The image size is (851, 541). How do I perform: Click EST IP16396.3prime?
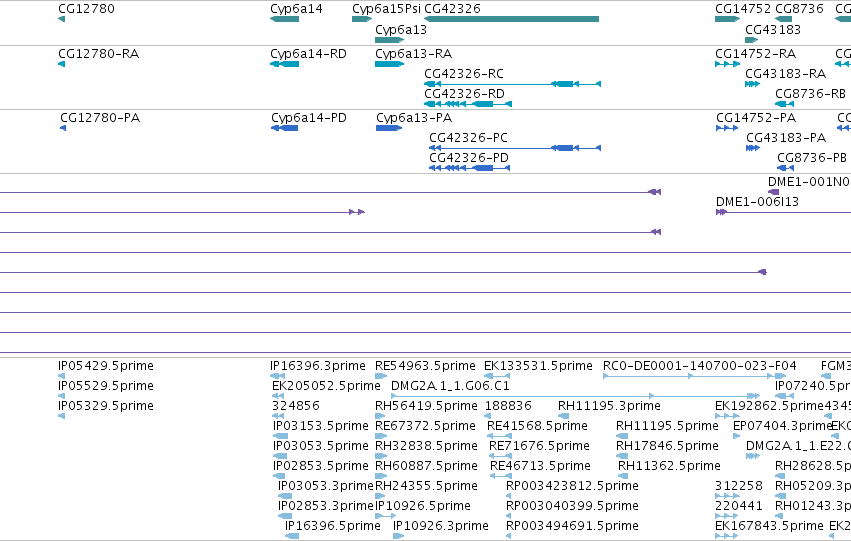[318, 366]
